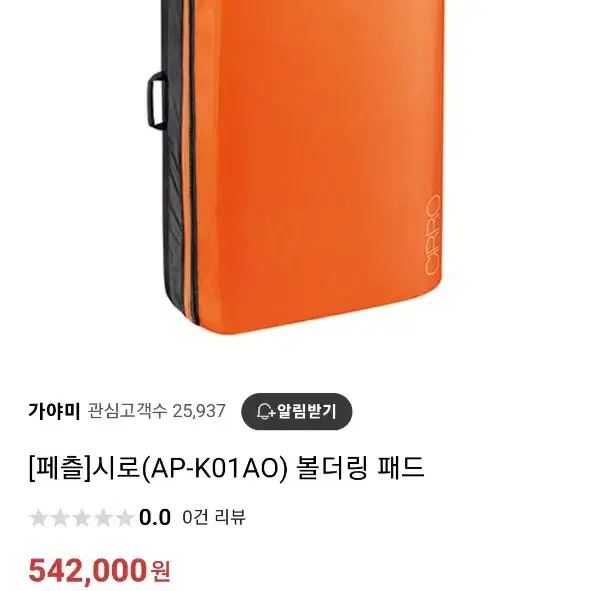Click the third rating star
591x591 pixels.
coord(81,518)
